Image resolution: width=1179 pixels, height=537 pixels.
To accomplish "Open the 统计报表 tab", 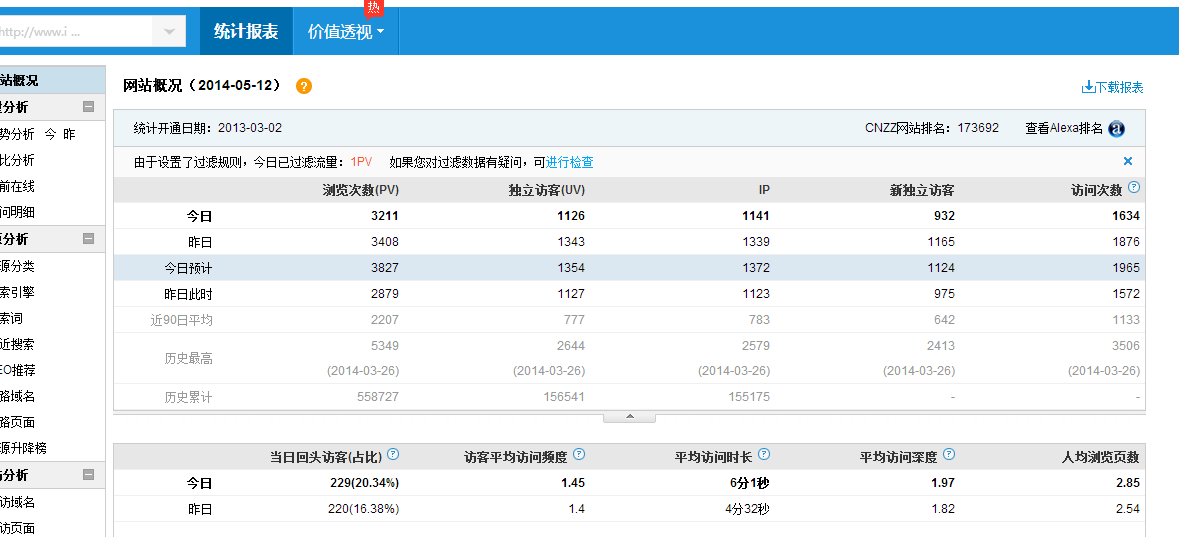I will tap(246, 31).
